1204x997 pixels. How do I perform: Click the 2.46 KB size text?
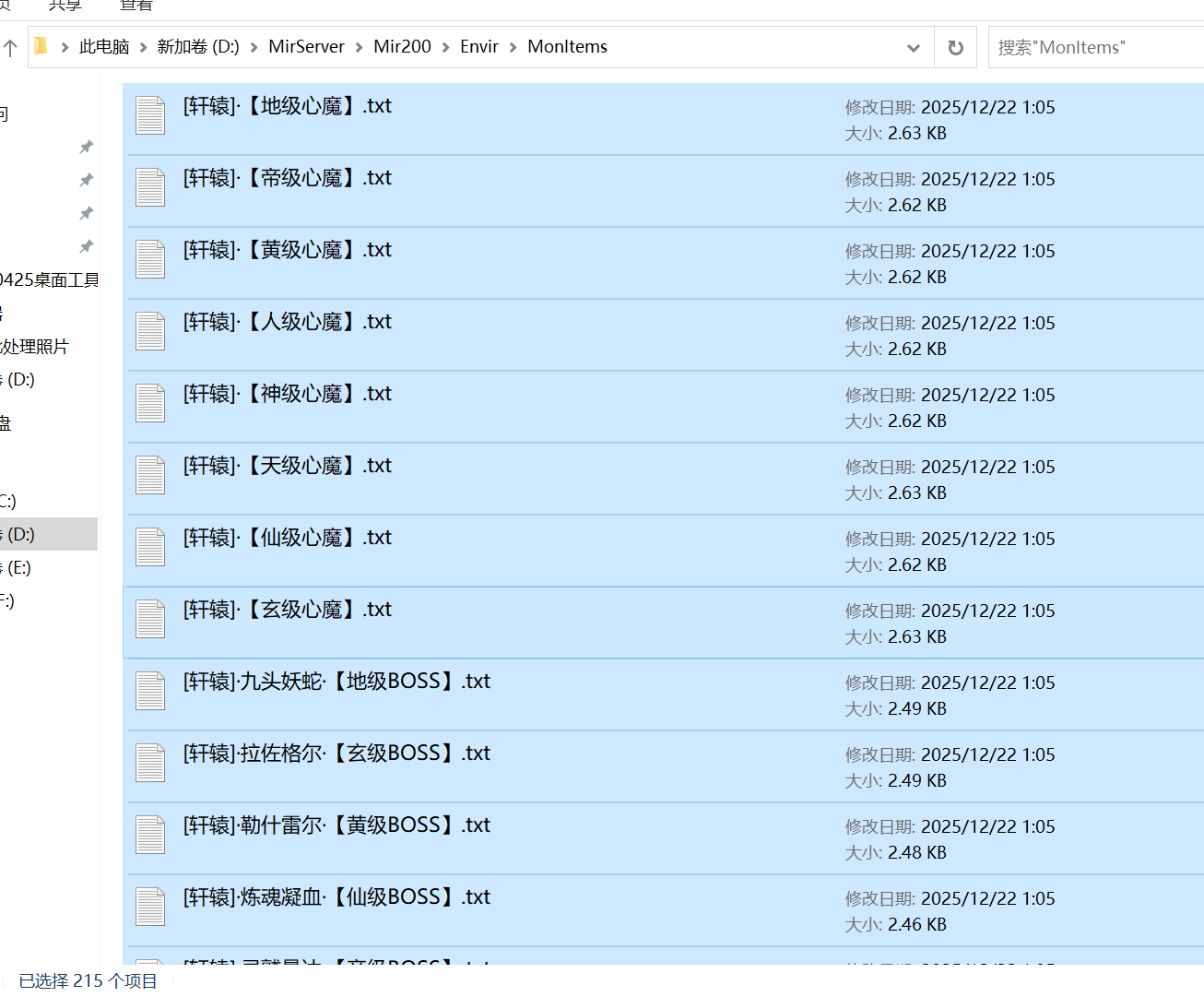[x=917, y=925]
